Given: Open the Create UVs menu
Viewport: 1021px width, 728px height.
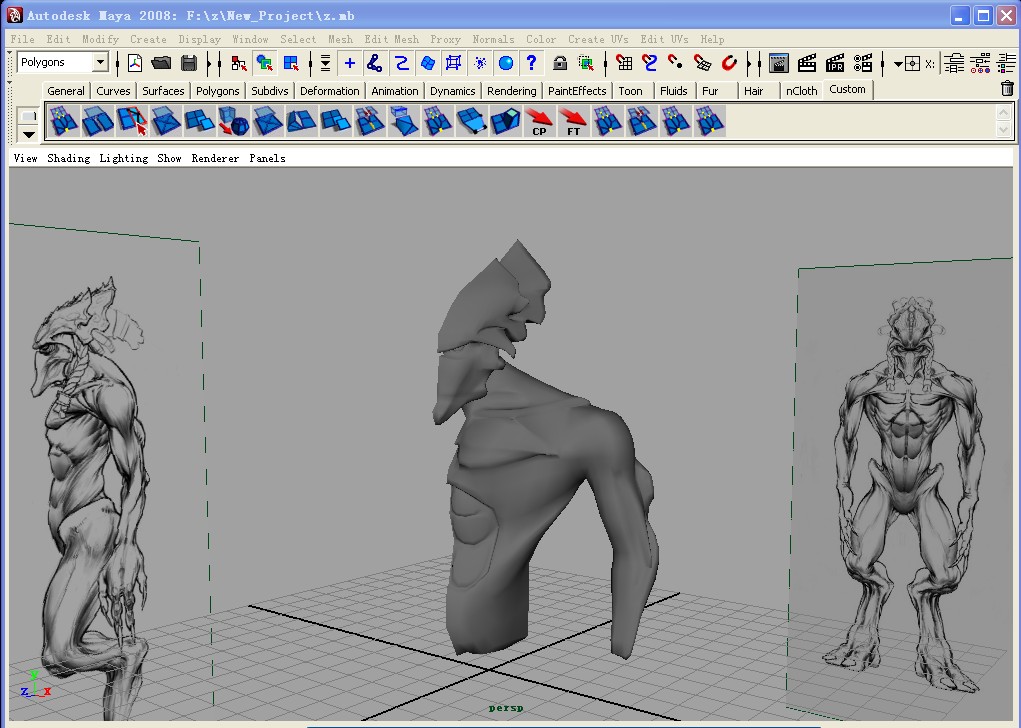Looking at the screenshot, I should pos(598,39).
